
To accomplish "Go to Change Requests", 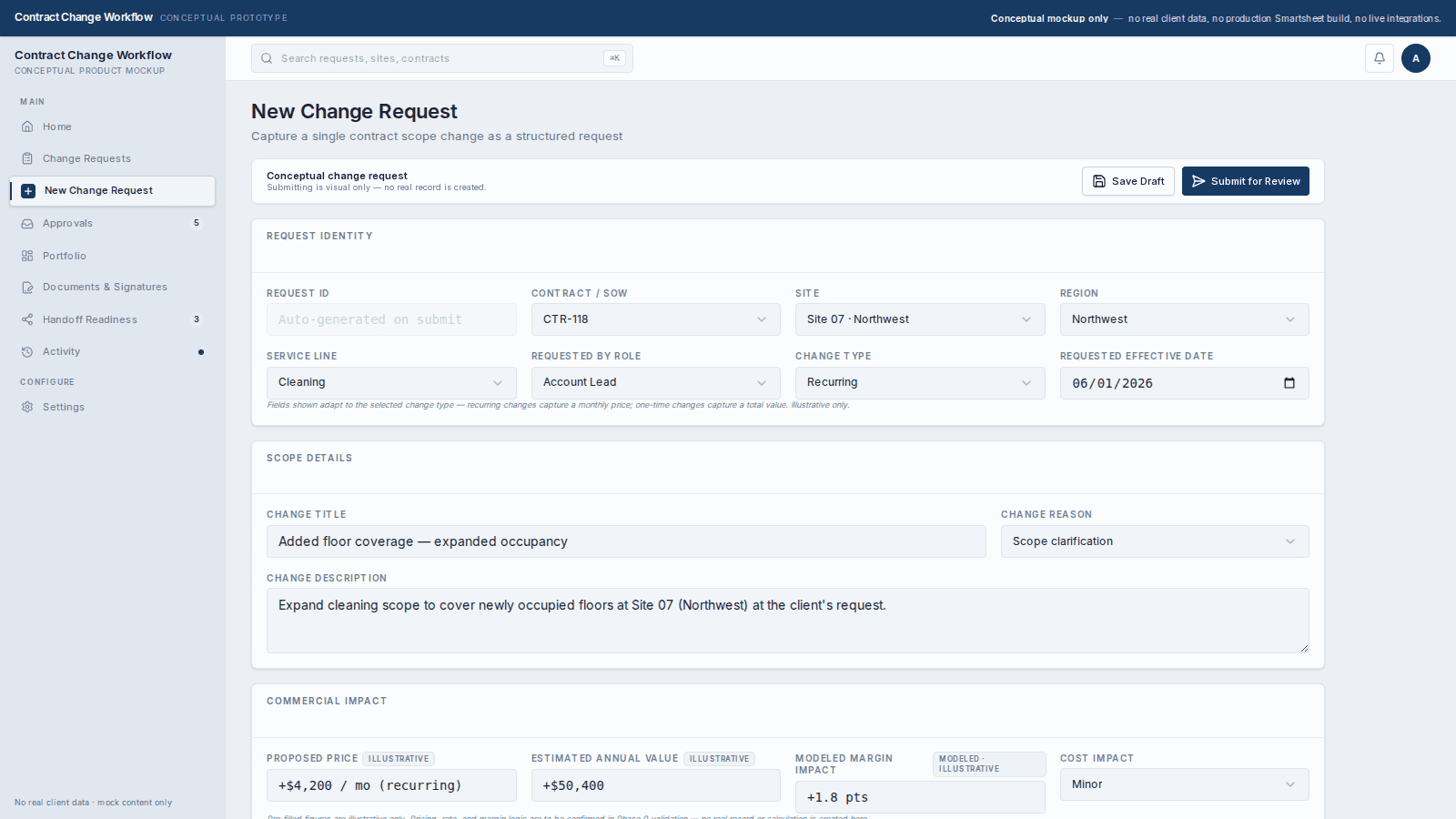I will [x=113, y=158].
